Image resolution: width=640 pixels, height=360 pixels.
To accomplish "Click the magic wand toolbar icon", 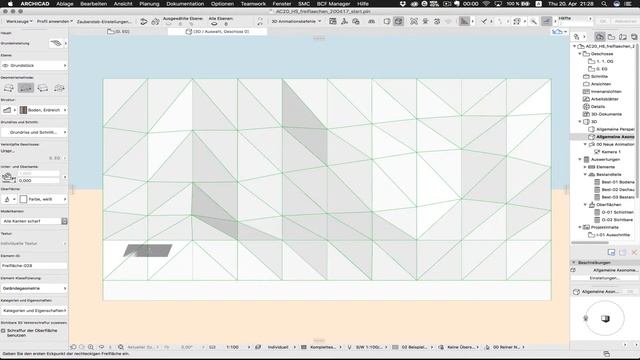I will (x=533, y=21).
